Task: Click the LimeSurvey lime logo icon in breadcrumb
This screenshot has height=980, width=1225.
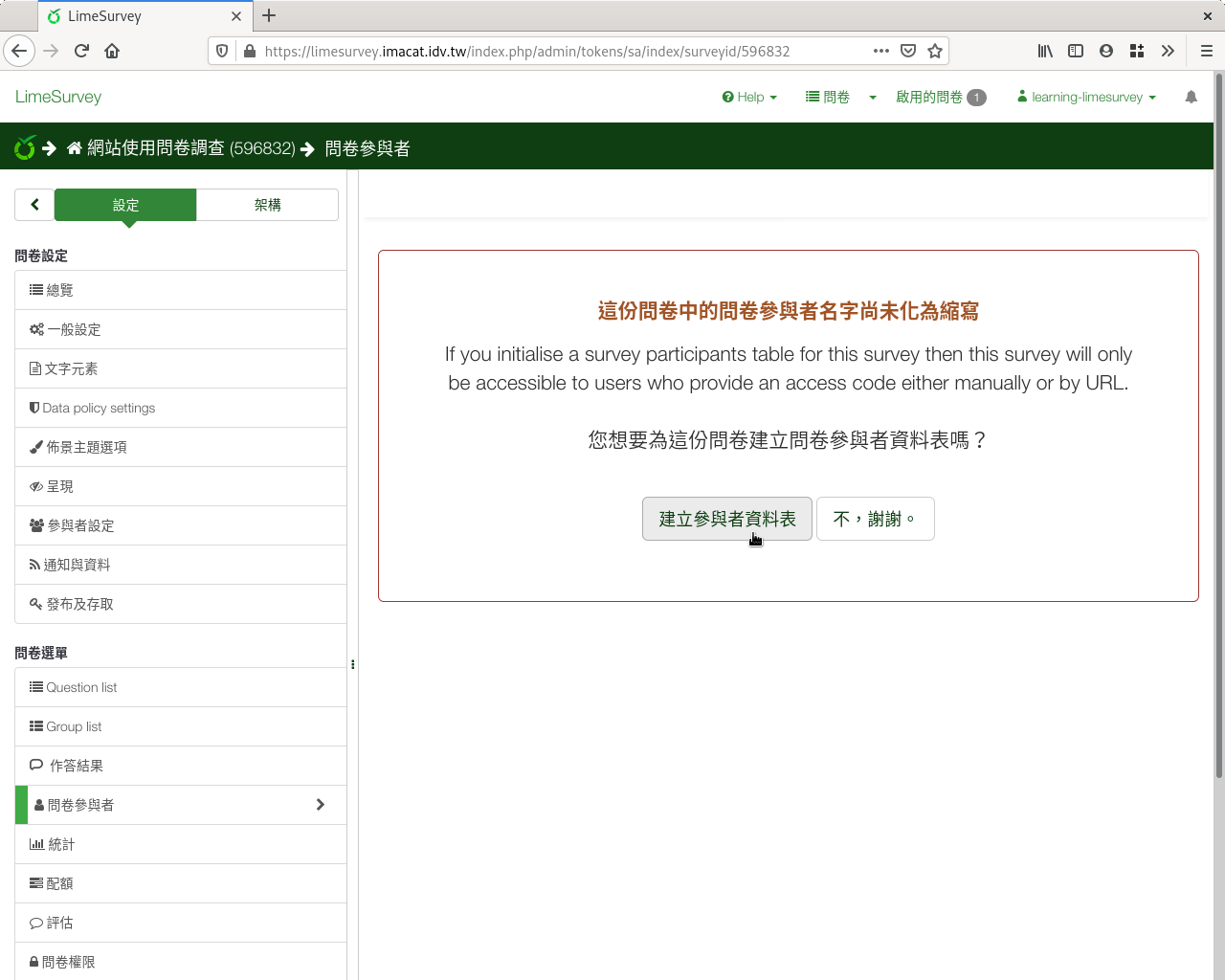Action: 25,147
